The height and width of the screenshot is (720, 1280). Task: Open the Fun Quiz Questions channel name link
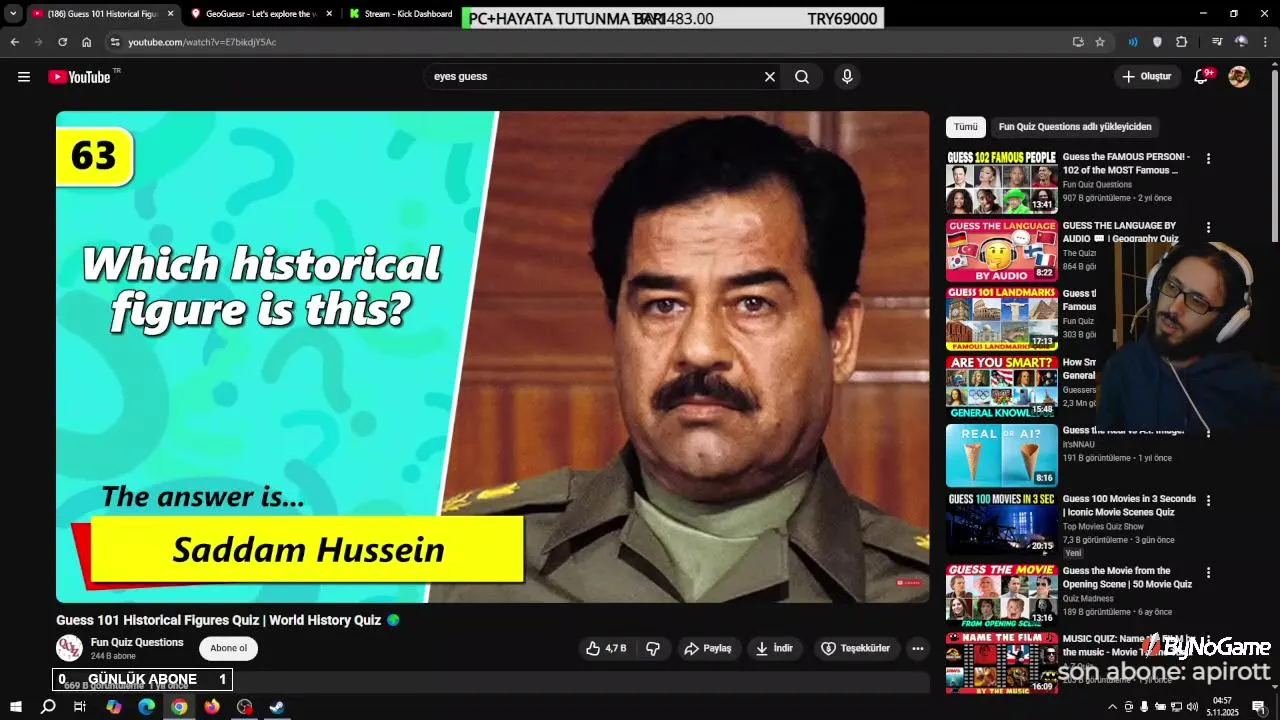coord(137,642)
